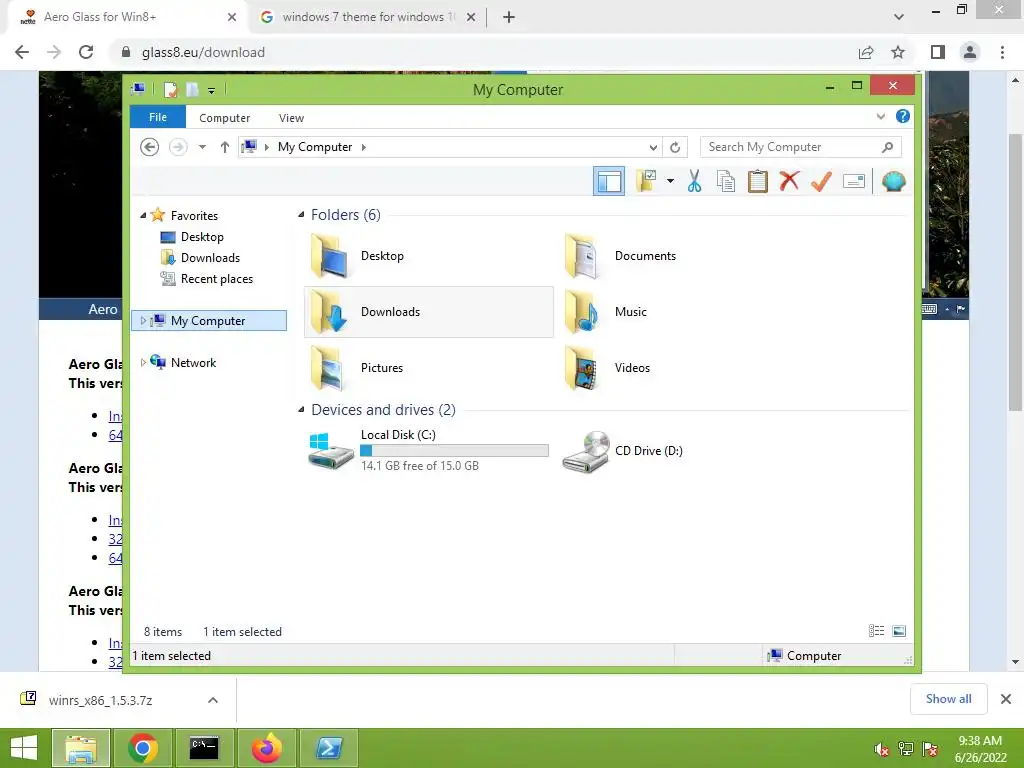
Task: Bookmark this page with star icon
Action: [898, 52]
